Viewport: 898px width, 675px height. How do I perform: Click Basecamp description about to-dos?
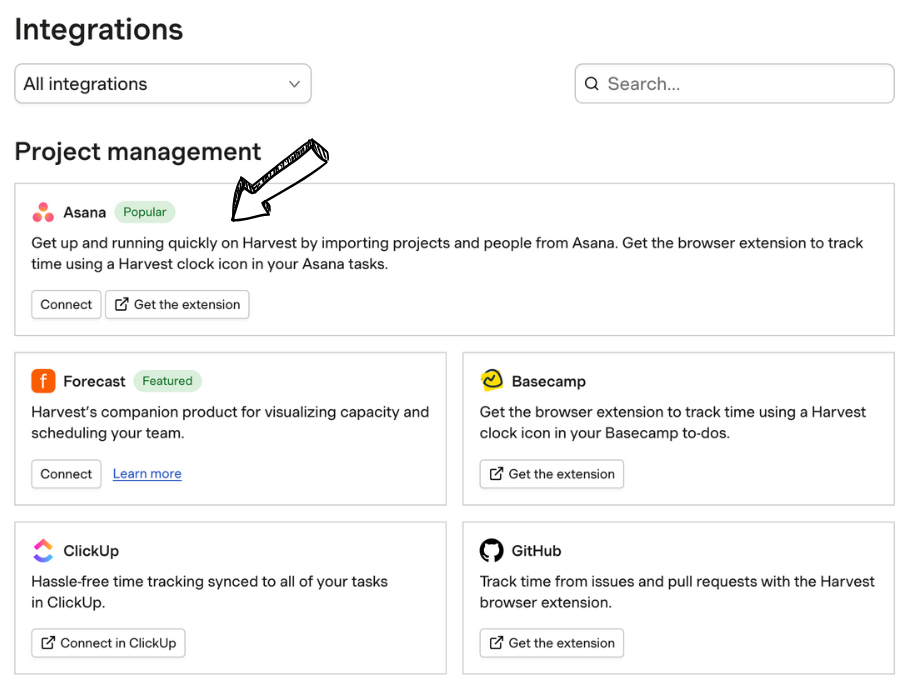(x=673, y=423)
